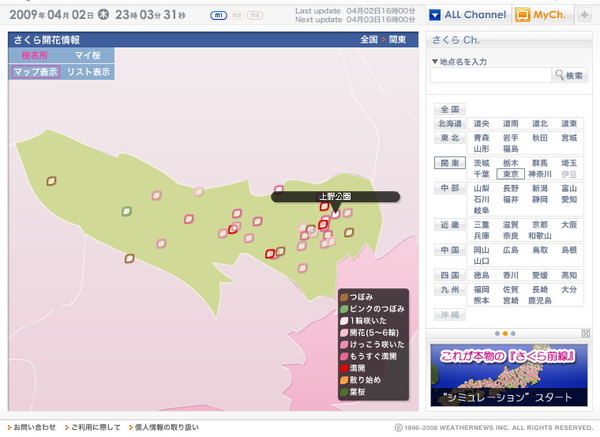
Task: Click the southernmost pink map marker
Action: [303, 268]
